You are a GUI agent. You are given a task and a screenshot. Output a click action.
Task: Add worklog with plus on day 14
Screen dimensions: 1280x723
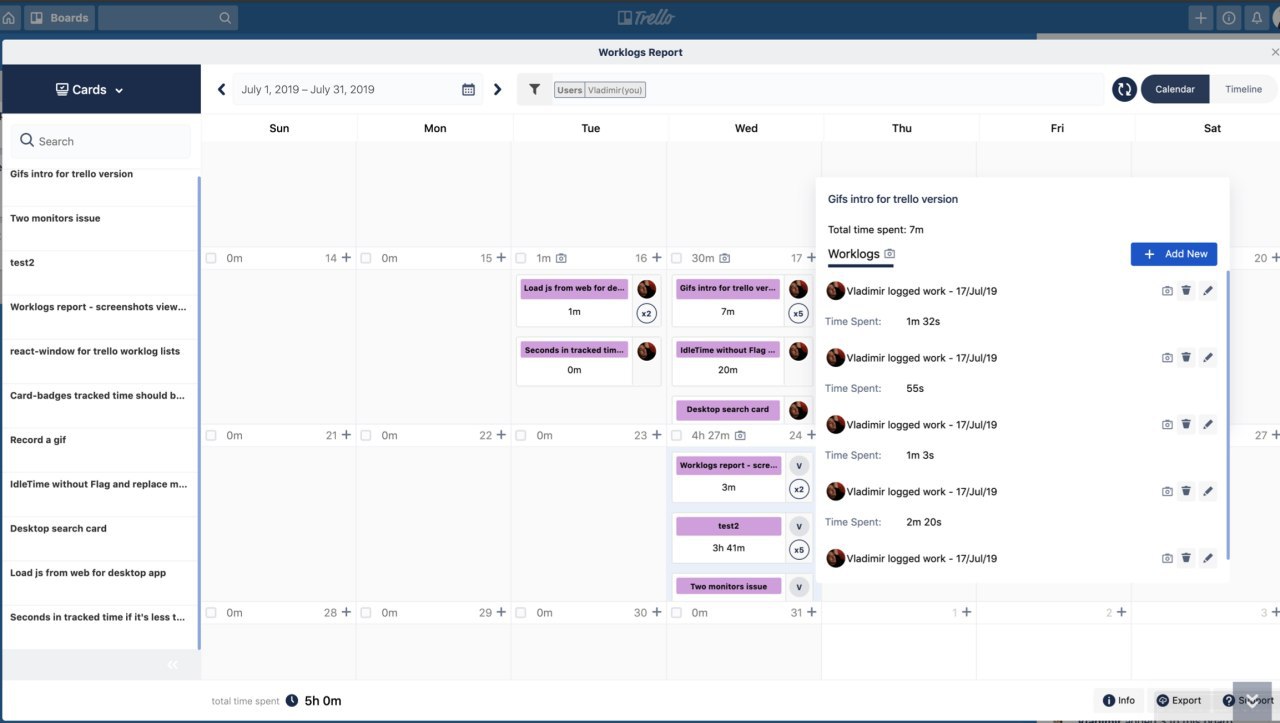[x=346, y=258]
